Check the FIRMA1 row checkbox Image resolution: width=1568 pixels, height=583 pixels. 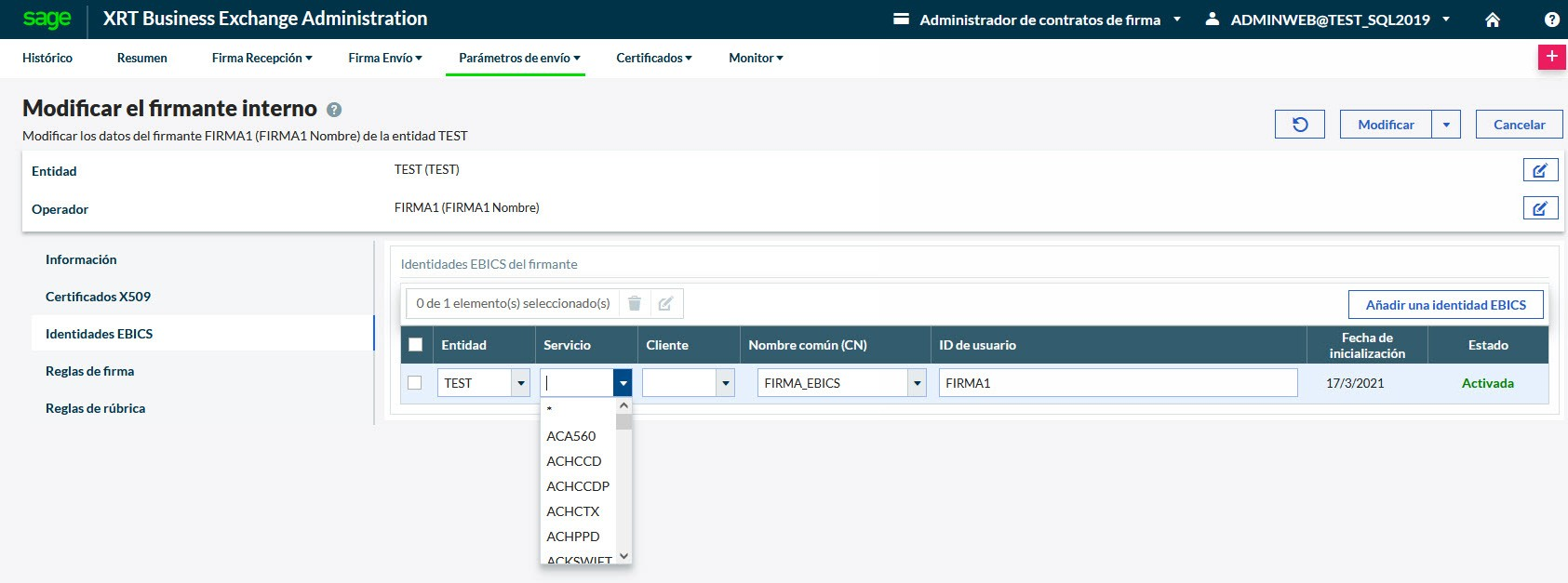[x=415, y=382]
